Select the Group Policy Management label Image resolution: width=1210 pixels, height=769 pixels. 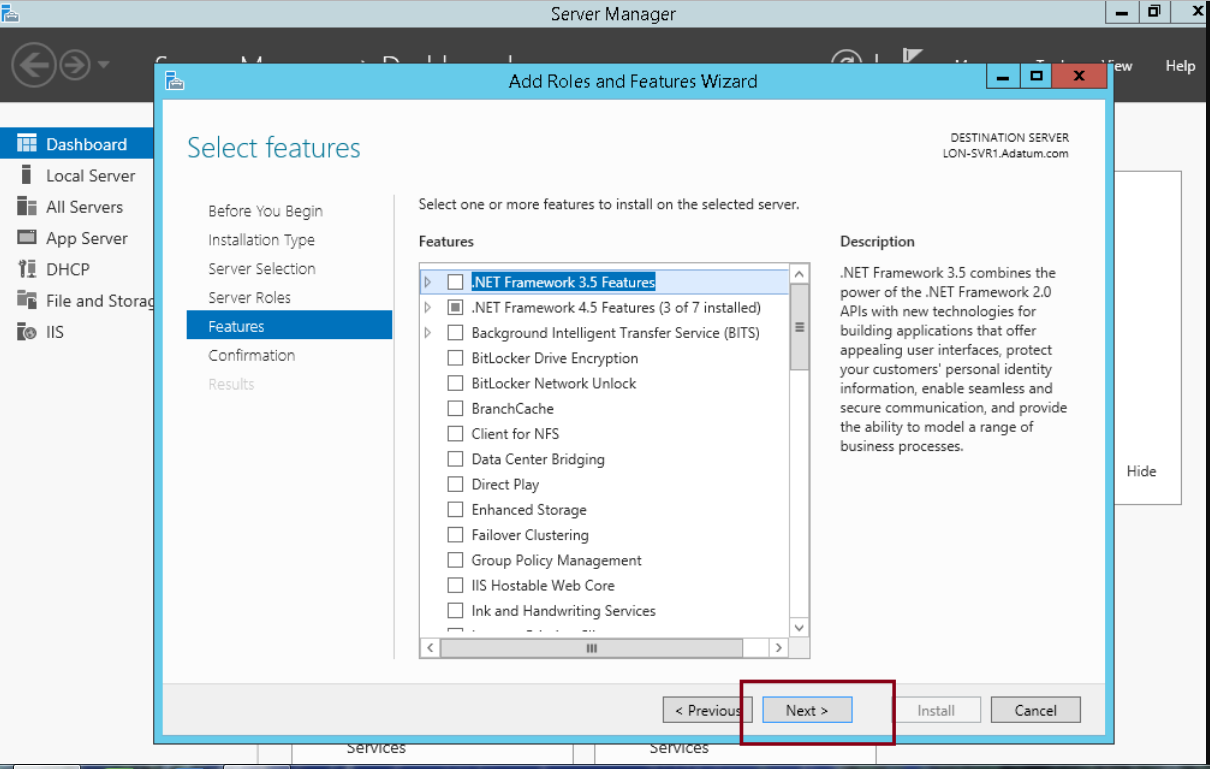[x=557, y=561]
